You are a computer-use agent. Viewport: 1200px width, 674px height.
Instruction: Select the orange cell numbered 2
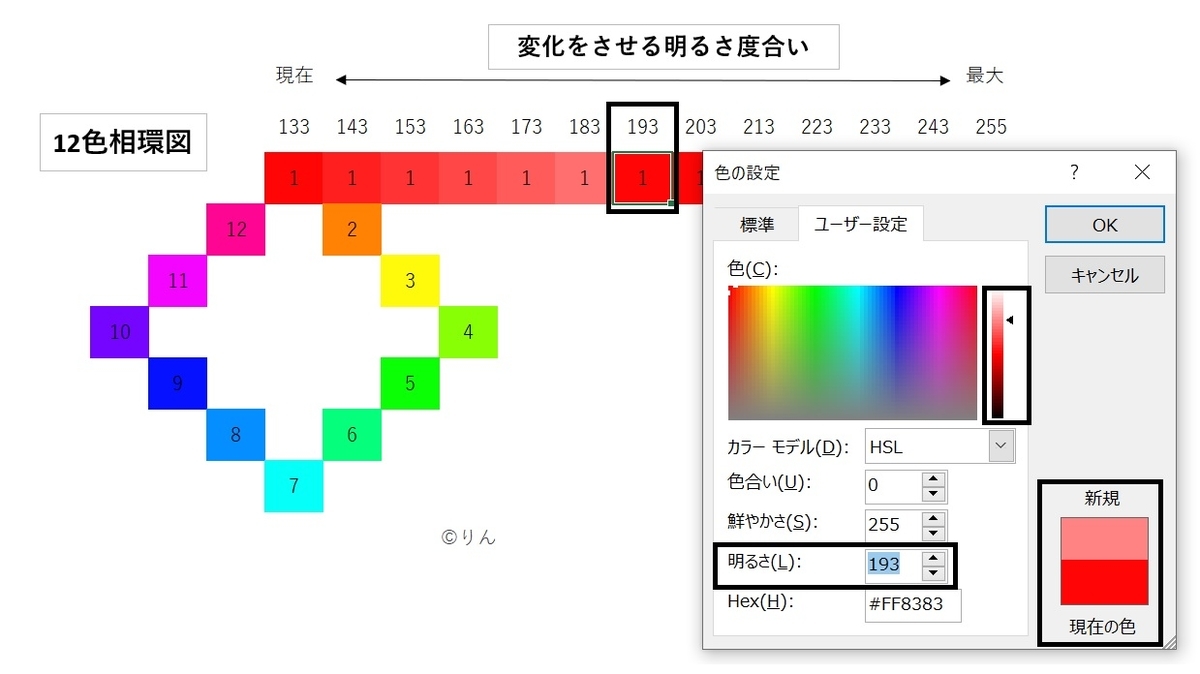pos(351,229)
